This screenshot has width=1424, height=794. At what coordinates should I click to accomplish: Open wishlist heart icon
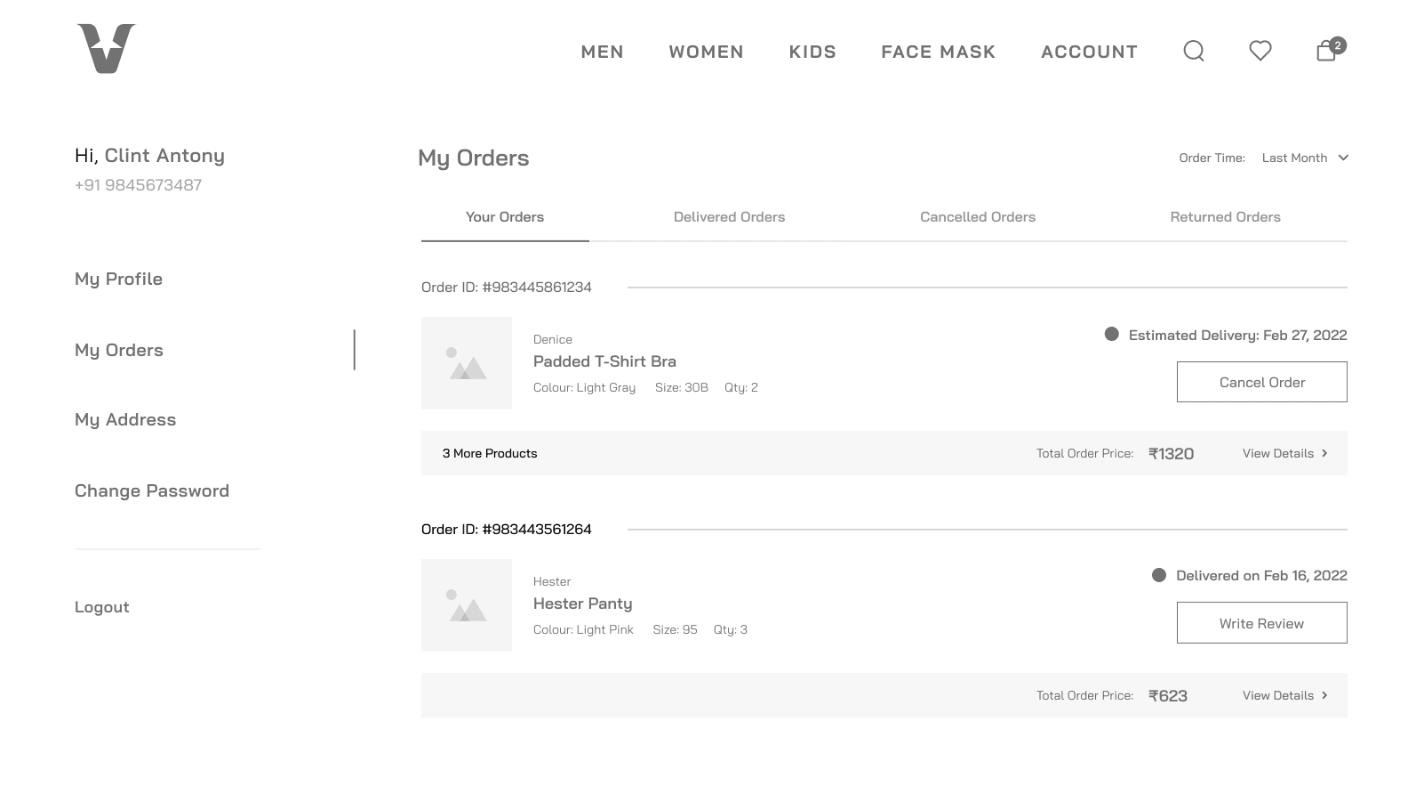pos(1260,51)
